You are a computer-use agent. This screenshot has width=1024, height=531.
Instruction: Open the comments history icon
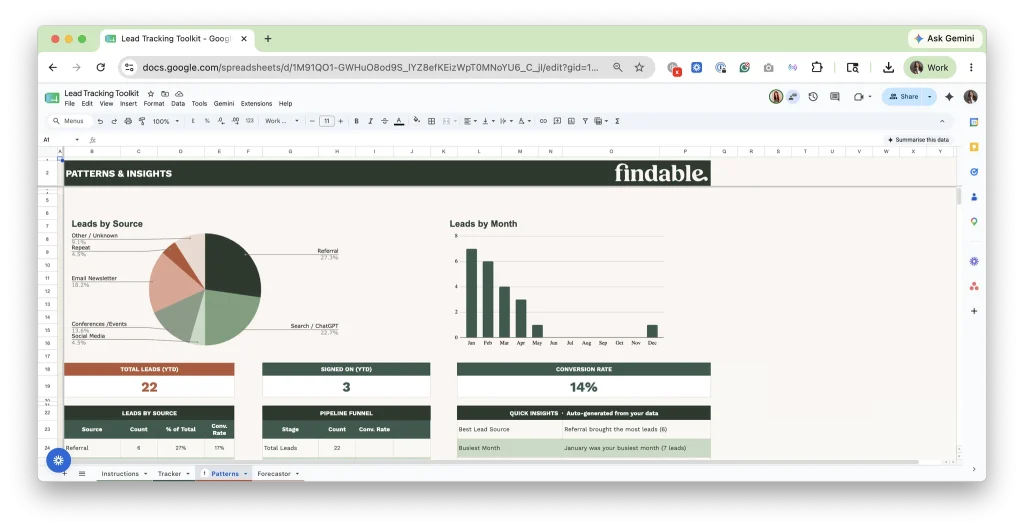coord(835,97)
